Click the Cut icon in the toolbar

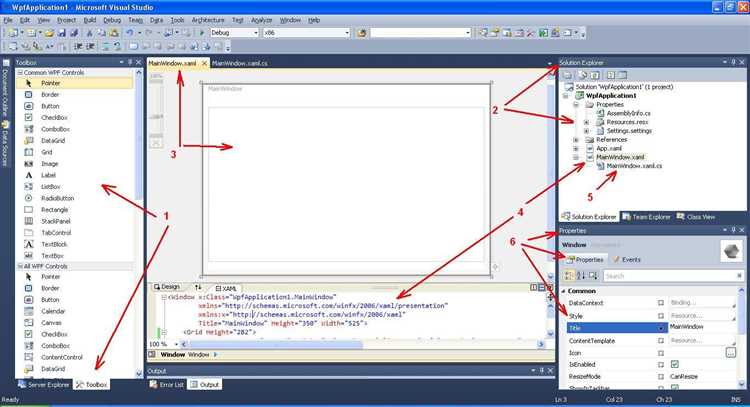pyautogui.click(x=89, y=33)
